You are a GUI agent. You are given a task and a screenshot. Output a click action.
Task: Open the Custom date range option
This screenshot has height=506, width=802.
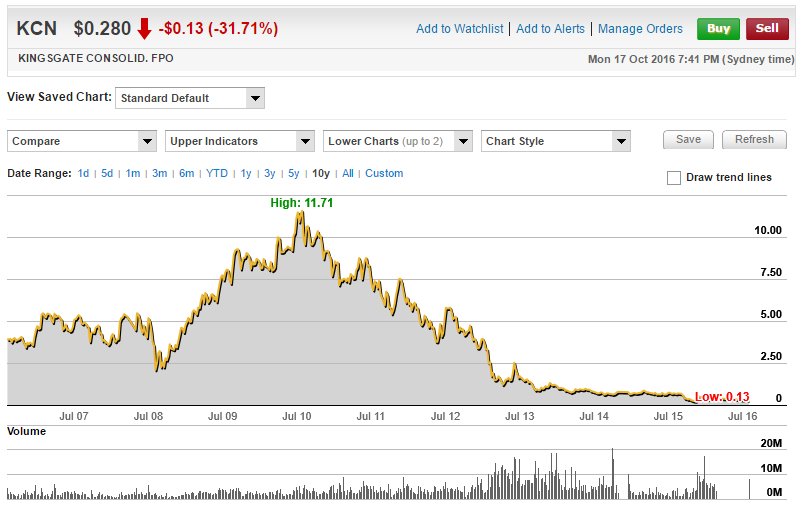click(384, 174)
